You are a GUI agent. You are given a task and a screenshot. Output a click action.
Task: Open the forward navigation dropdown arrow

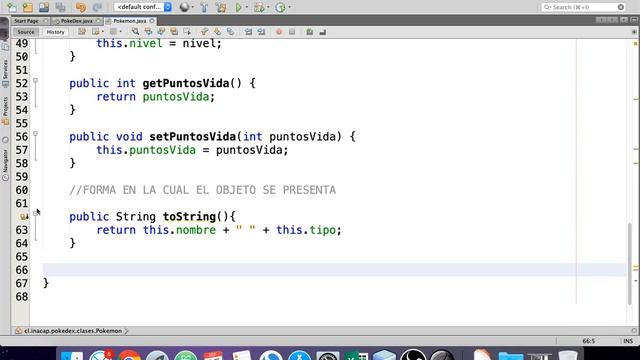pyautogui.click(x=120, y=32)
